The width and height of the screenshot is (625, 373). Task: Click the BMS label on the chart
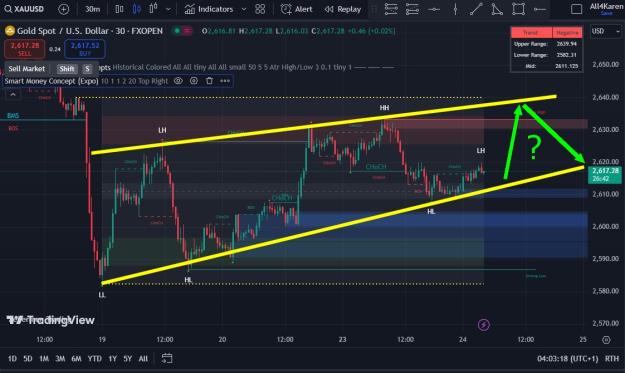[13, 116]
